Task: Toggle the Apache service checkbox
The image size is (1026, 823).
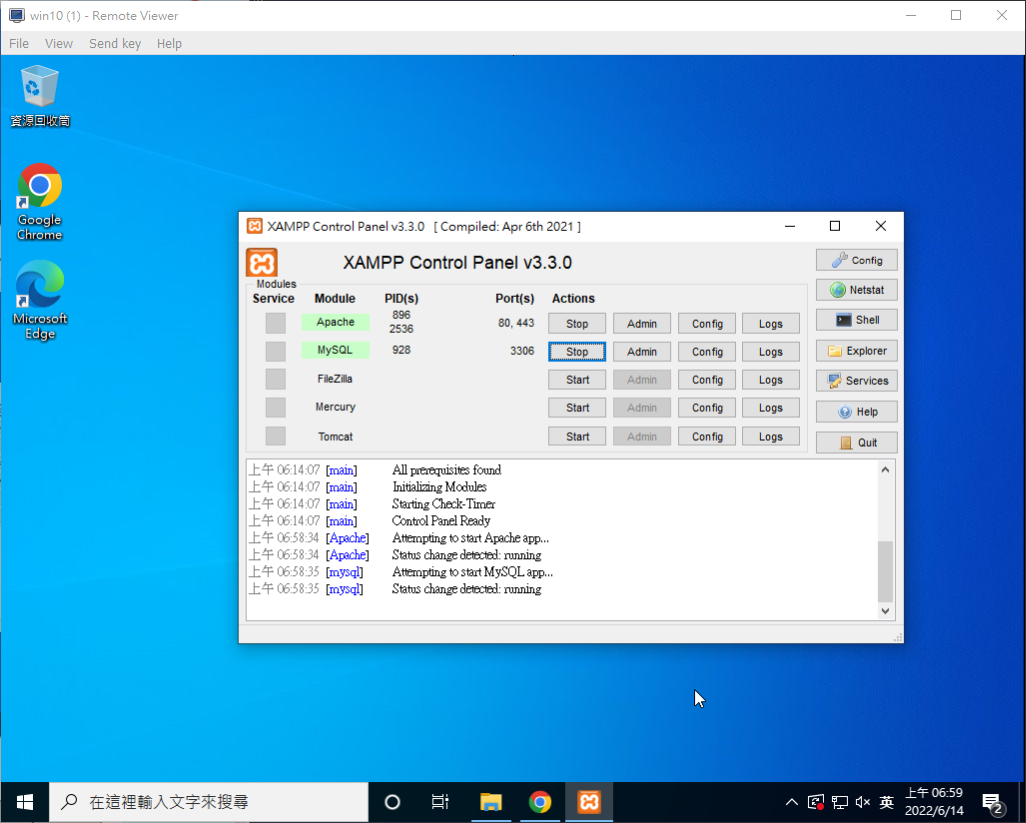Action: click(x=275, y=323)
